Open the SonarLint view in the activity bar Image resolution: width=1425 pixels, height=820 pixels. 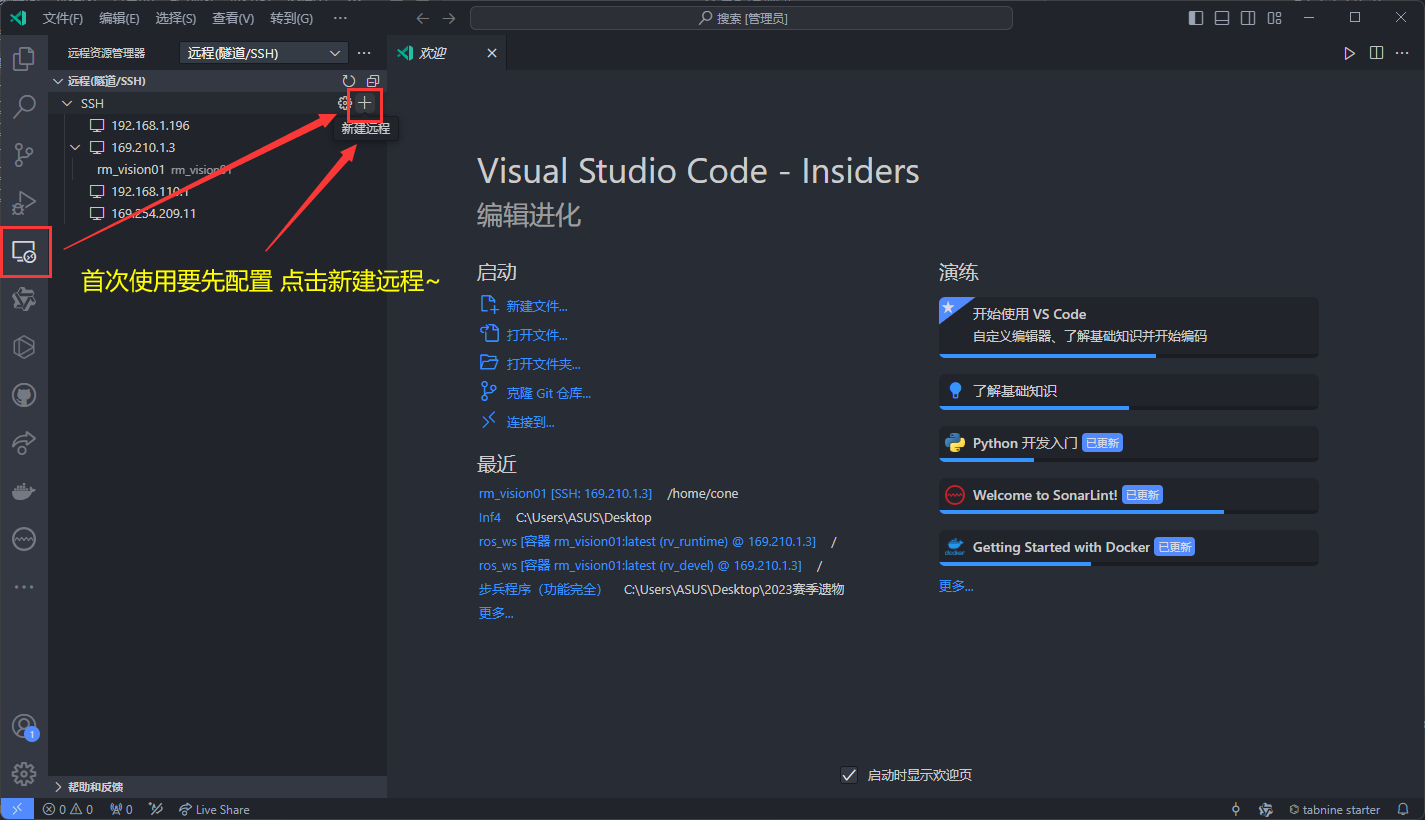(x=24, y=539)
